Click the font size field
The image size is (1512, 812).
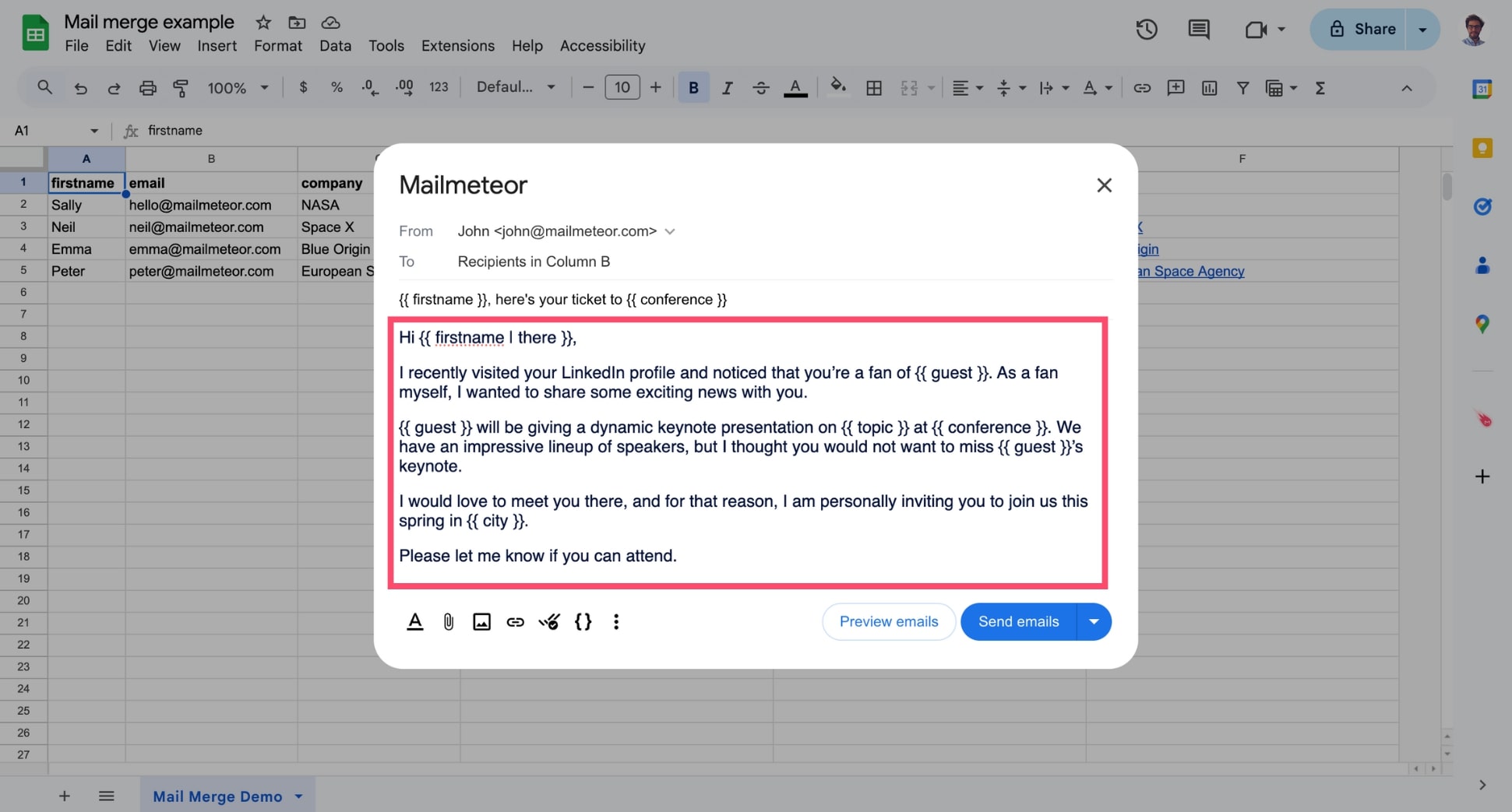coord(622,87)
